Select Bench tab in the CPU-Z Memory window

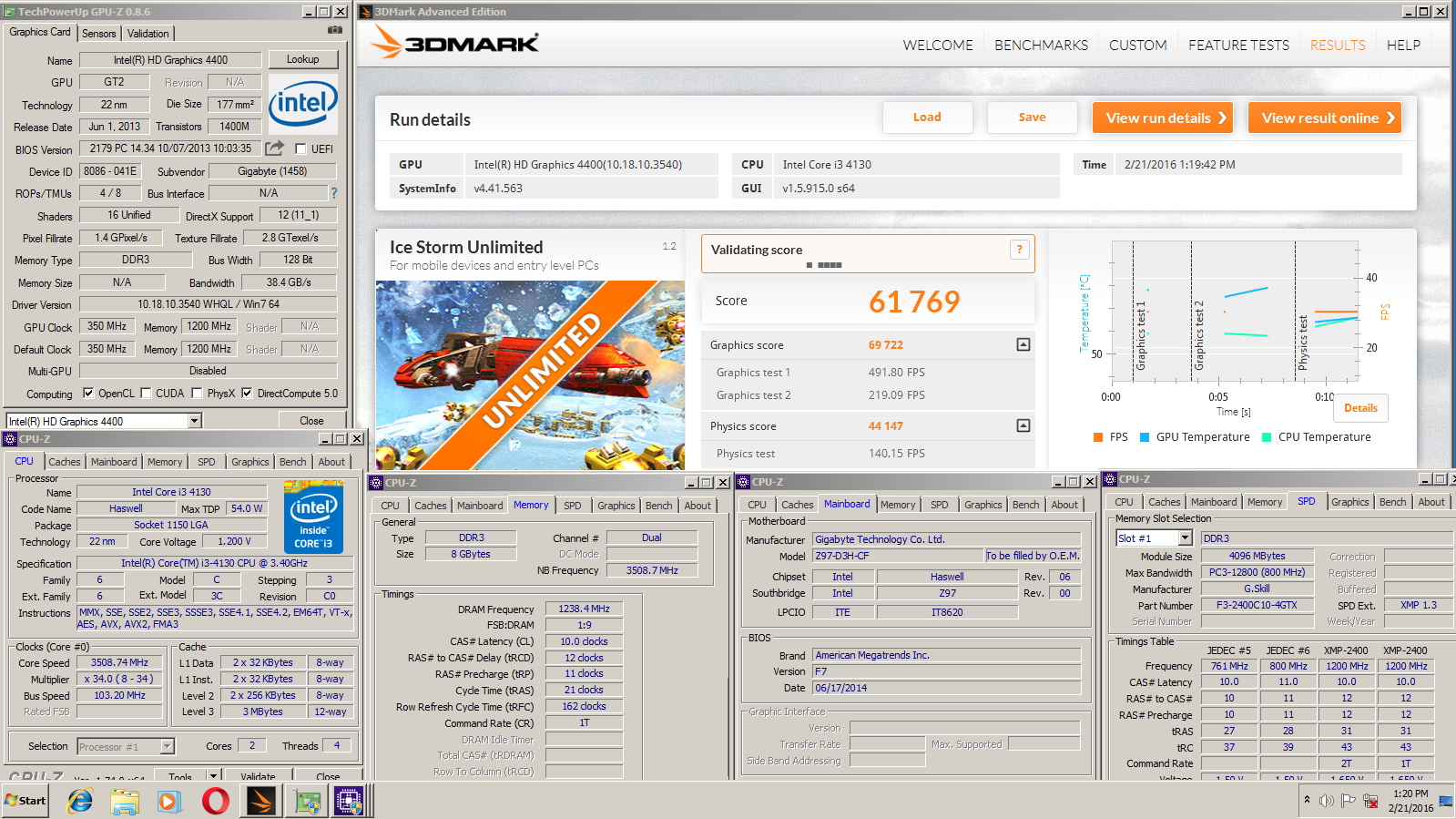(x=659, y=506)
